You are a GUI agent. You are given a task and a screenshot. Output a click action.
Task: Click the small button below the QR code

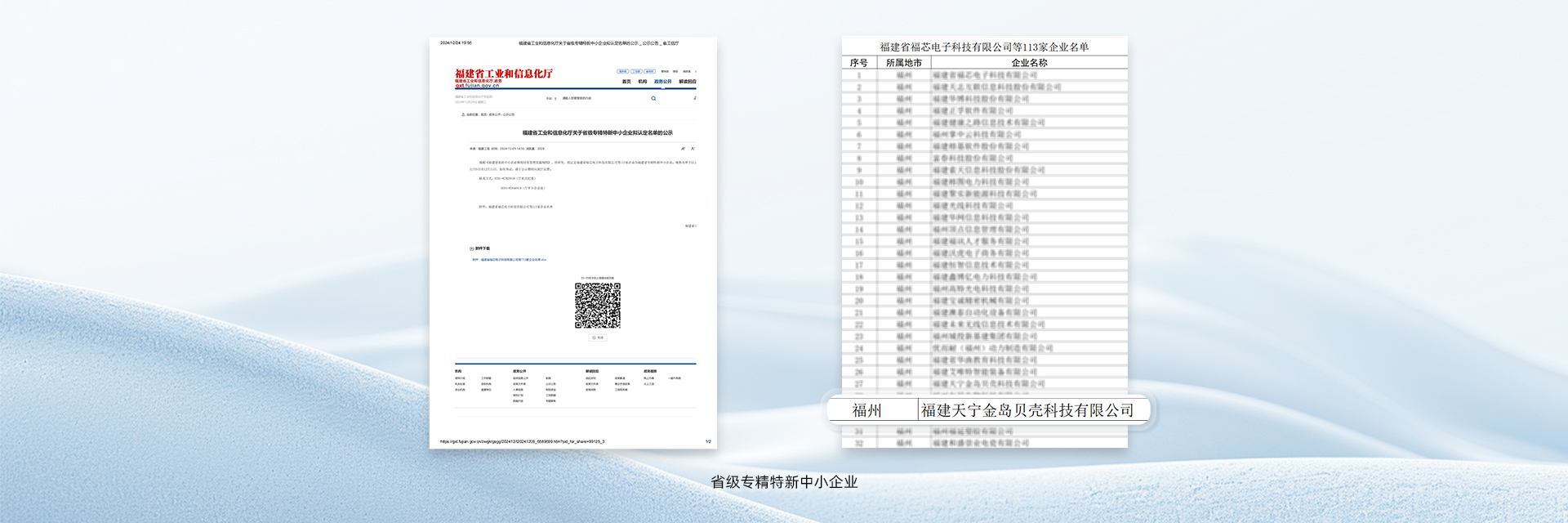598,337
